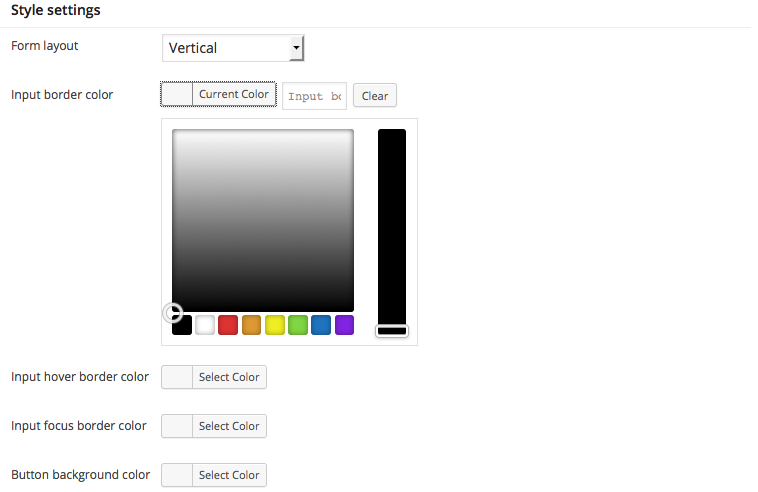Viewport: 758px width, 492px height.
Task: Click the circular picker handle on gradient
Action: click(x=173, y=313)
